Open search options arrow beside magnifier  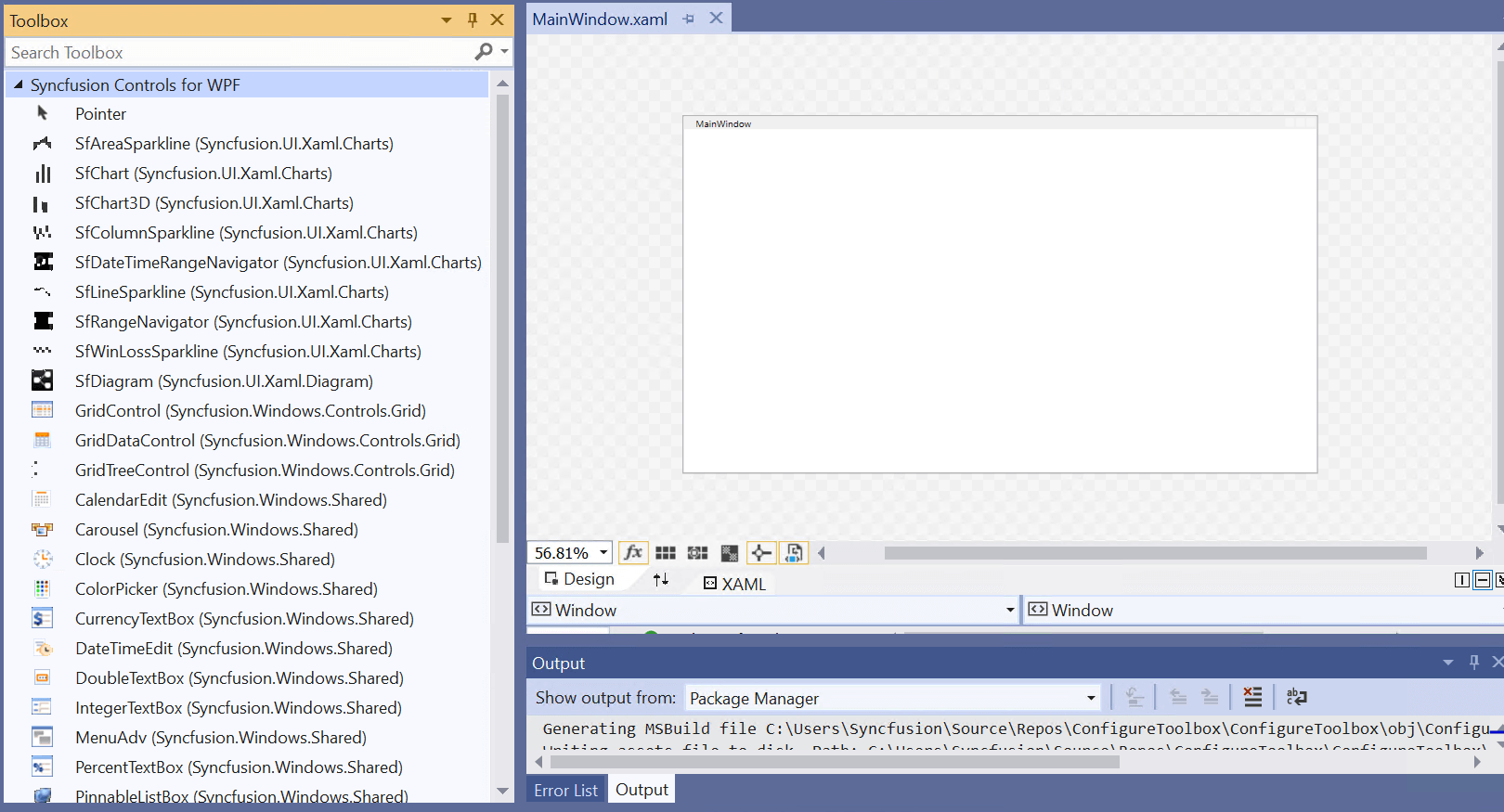pyautogui.click(x=504, y=52)
